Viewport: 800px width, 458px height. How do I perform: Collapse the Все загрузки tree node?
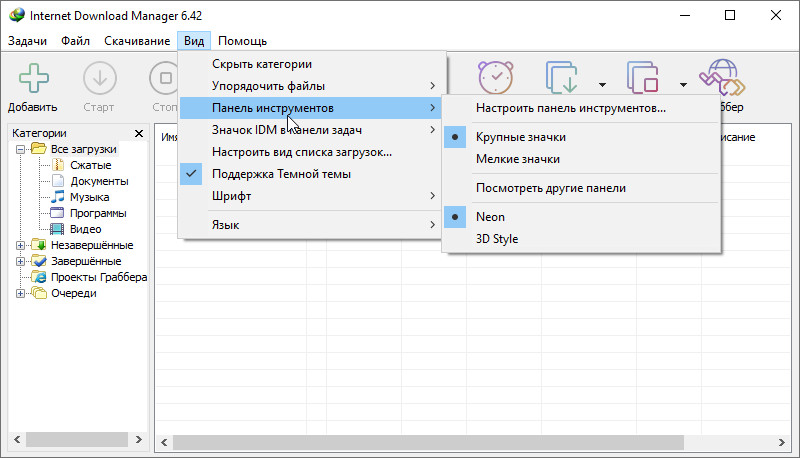(x=21, y=149)
